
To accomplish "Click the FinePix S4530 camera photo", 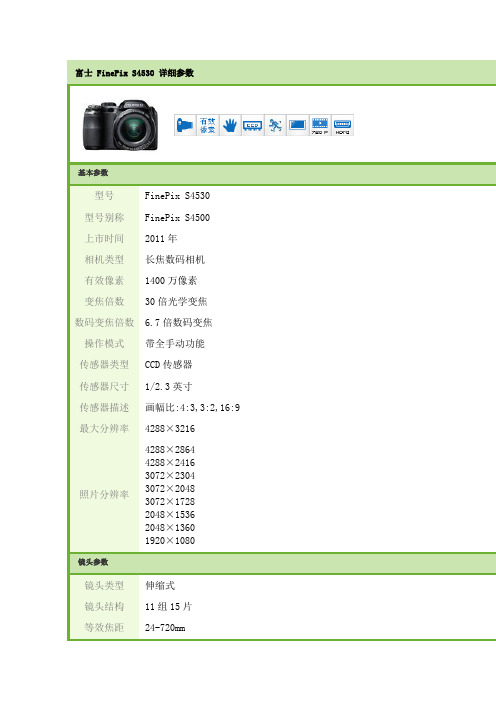I will coord(120,125).
